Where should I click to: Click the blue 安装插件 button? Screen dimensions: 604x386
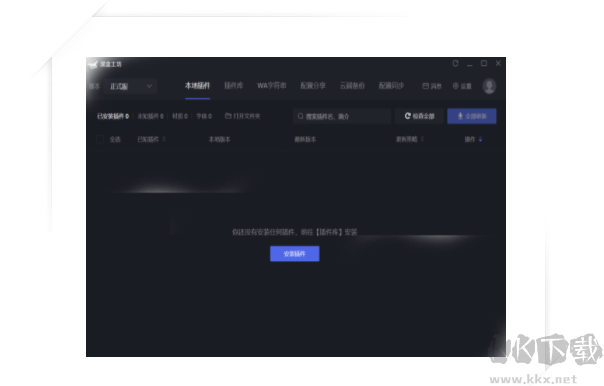295,253
